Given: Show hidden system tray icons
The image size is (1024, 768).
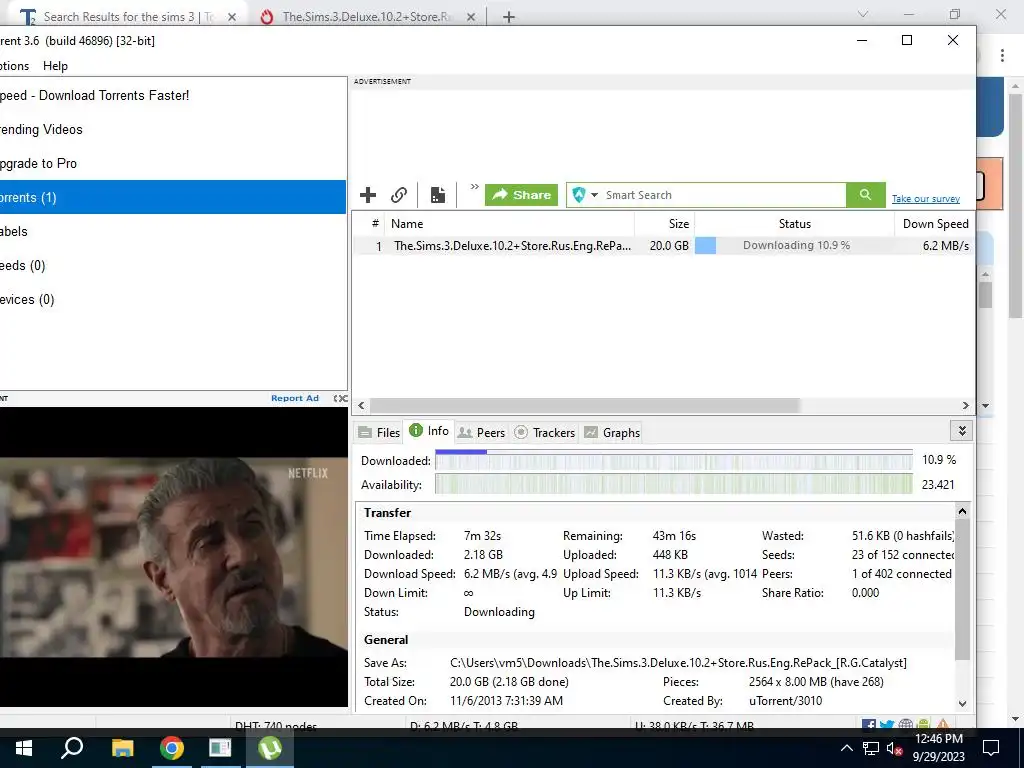Looking at the screenshot, I should click(x=846, y=748).
